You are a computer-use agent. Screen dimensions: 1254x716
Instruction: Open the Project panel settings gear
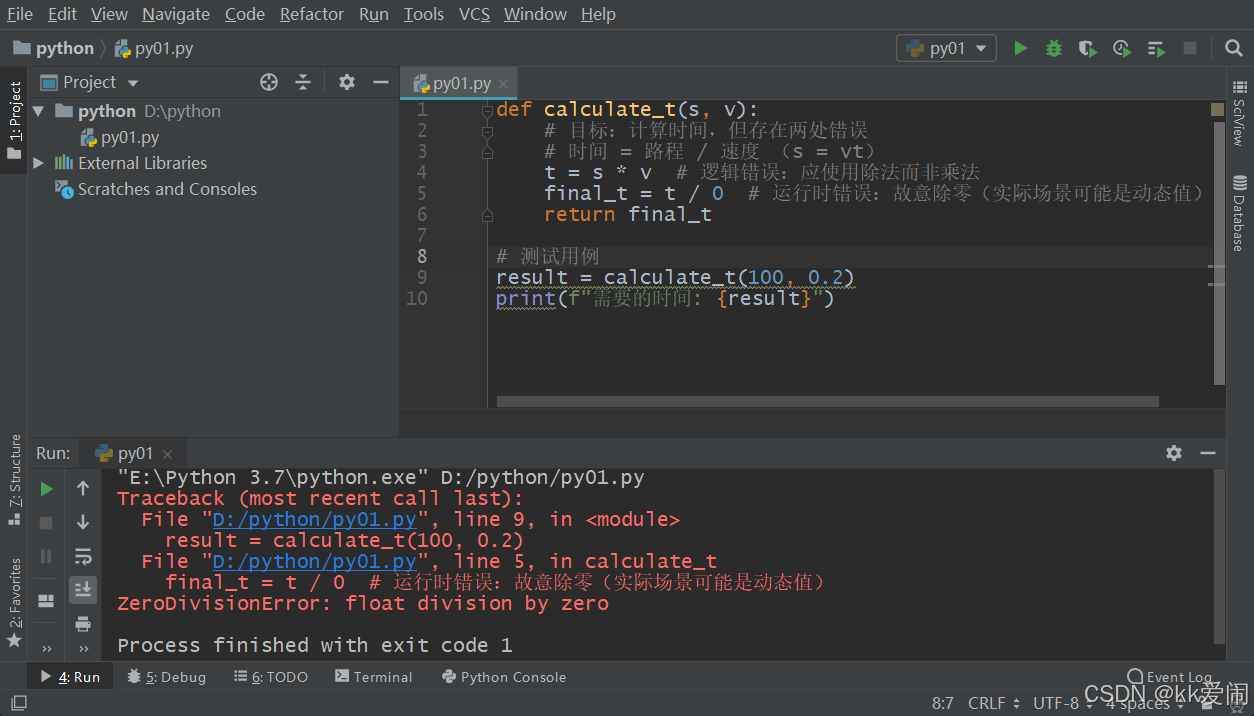[345, 82]
